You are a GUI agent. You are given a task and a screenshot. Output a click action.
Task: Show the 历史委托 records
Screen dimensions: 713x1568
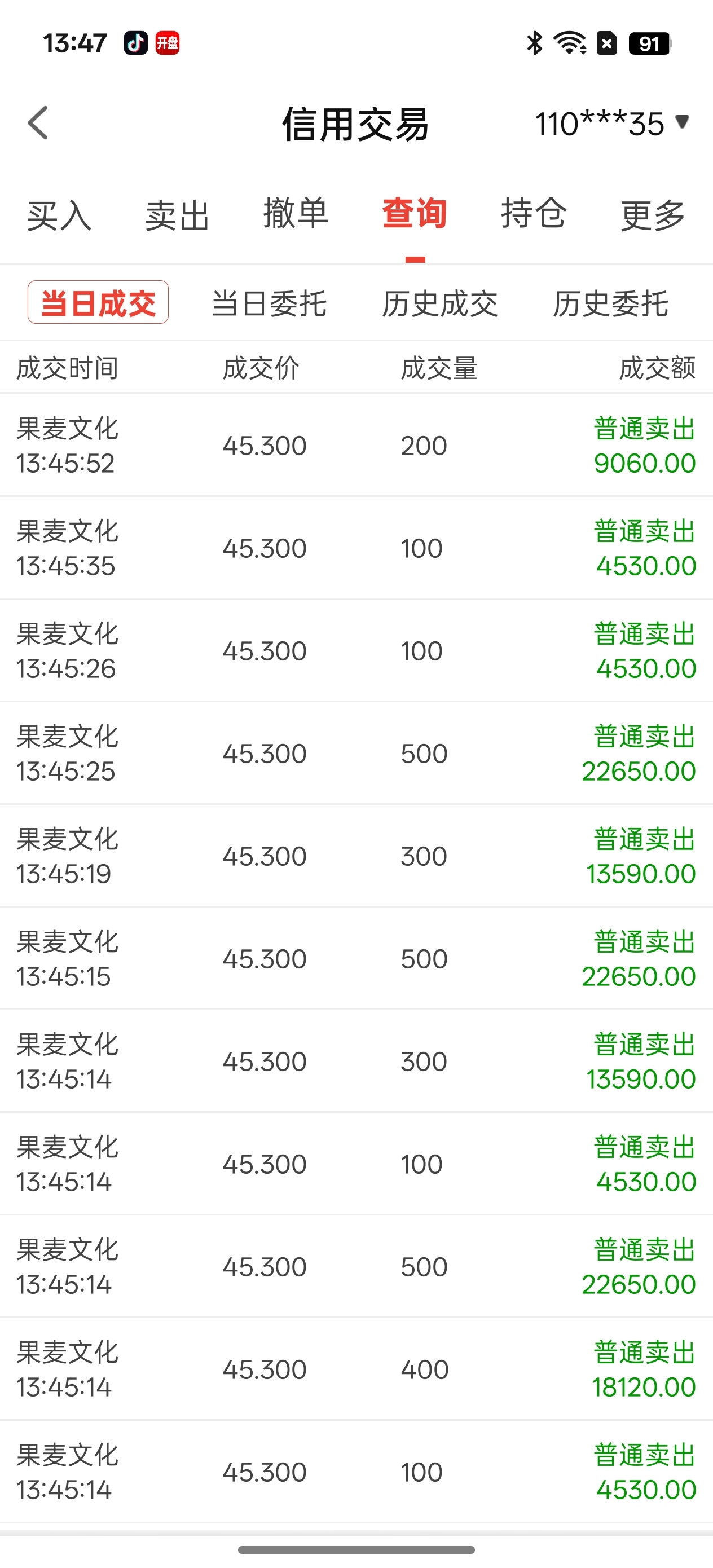click(x=610, y=303)
